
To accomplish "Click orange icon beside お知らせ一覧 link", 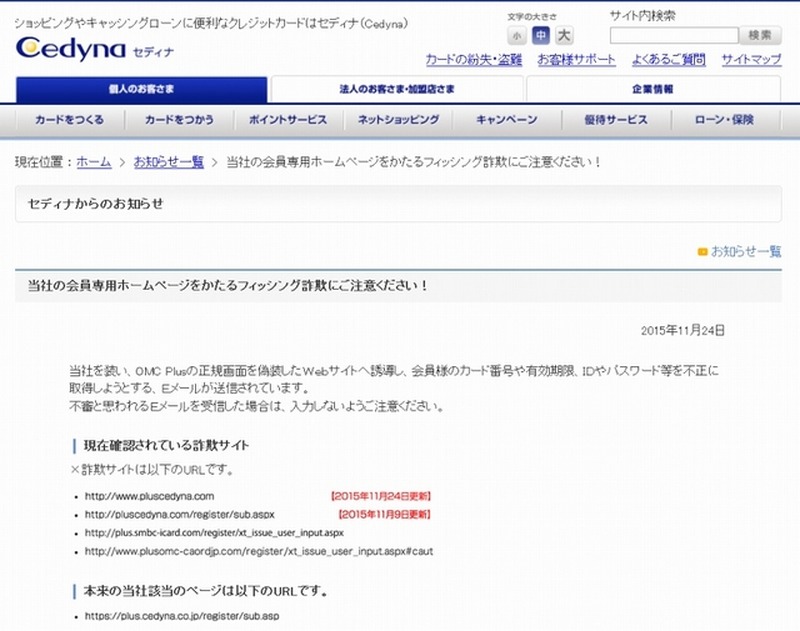I will point(702,251).
